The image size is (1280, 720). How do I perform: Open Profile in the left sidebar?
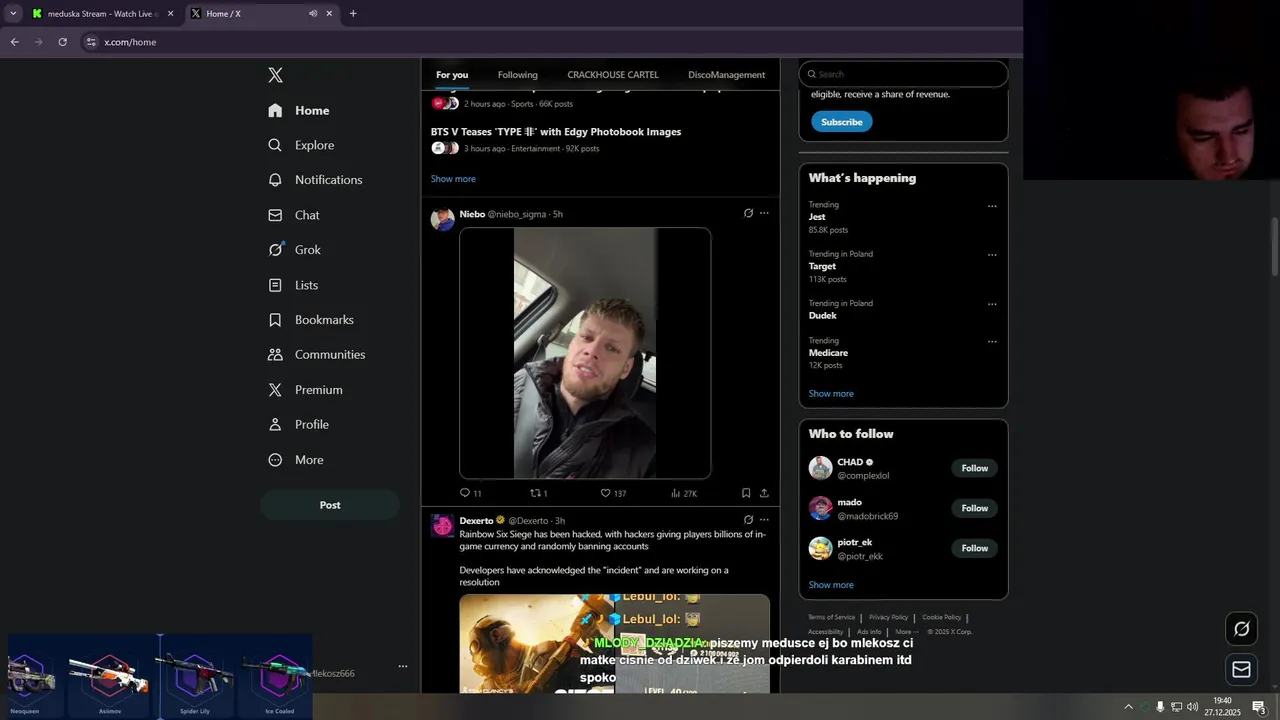[x=298, y=425]
